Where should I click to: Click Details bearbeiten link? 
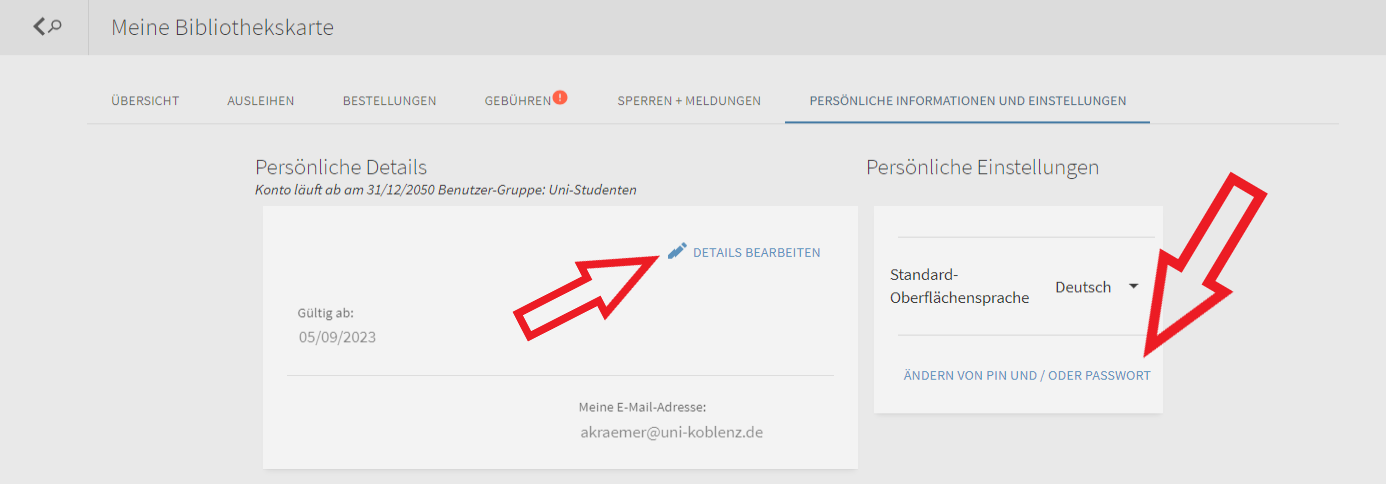[756, 253]
